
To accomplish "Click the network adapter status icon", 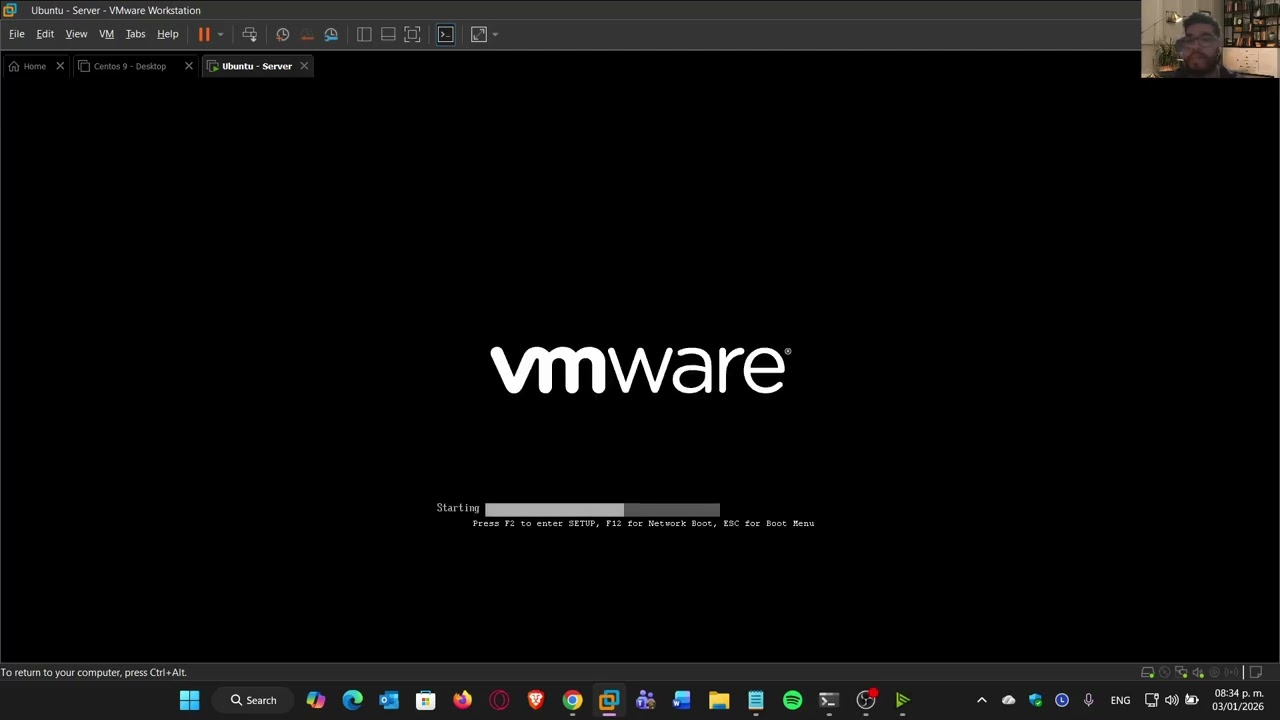I will [x=1181, y=672].
